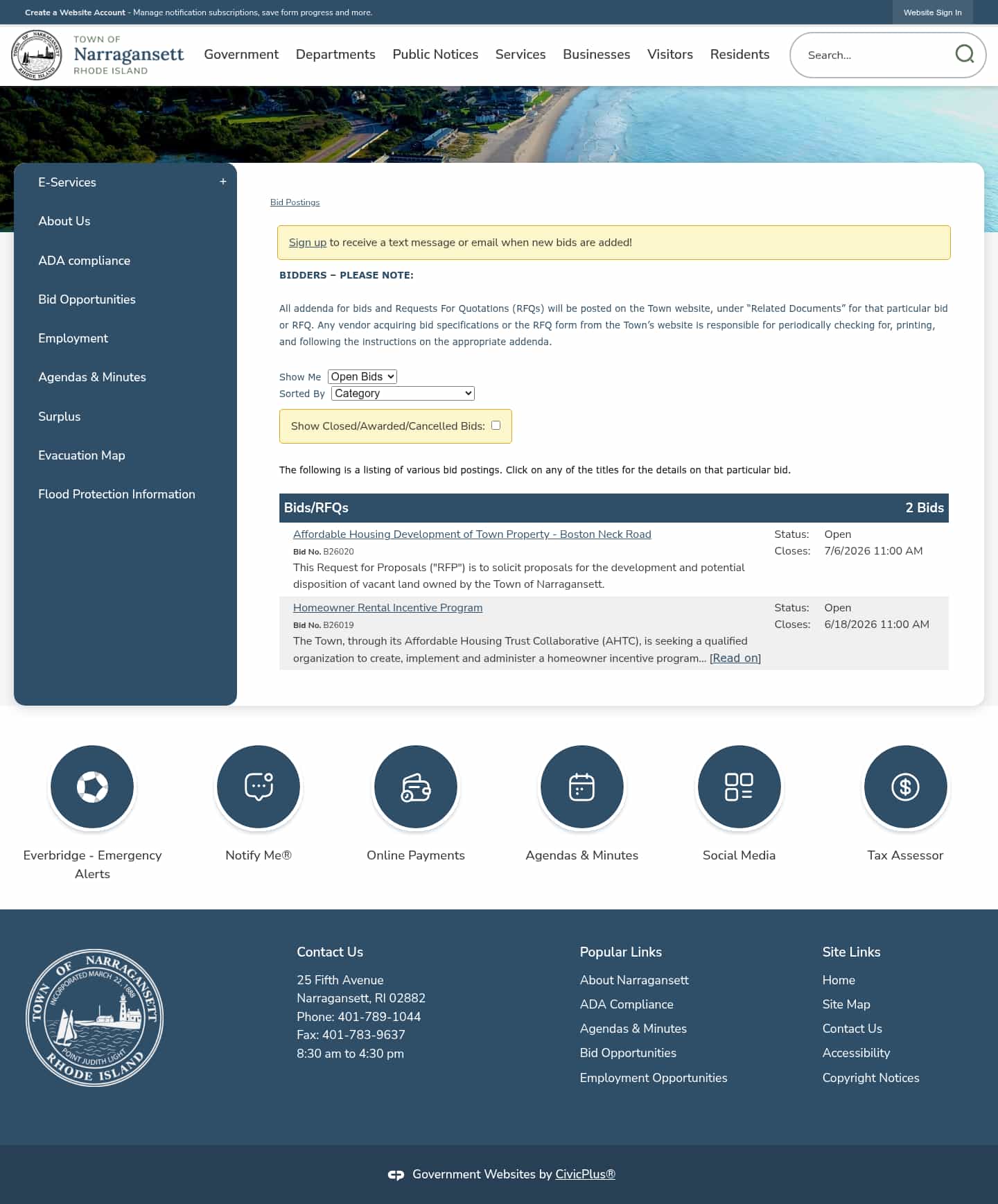The image size is (998, 1204).
Task: Open the Businesses menu
Action: coord(597,54)
